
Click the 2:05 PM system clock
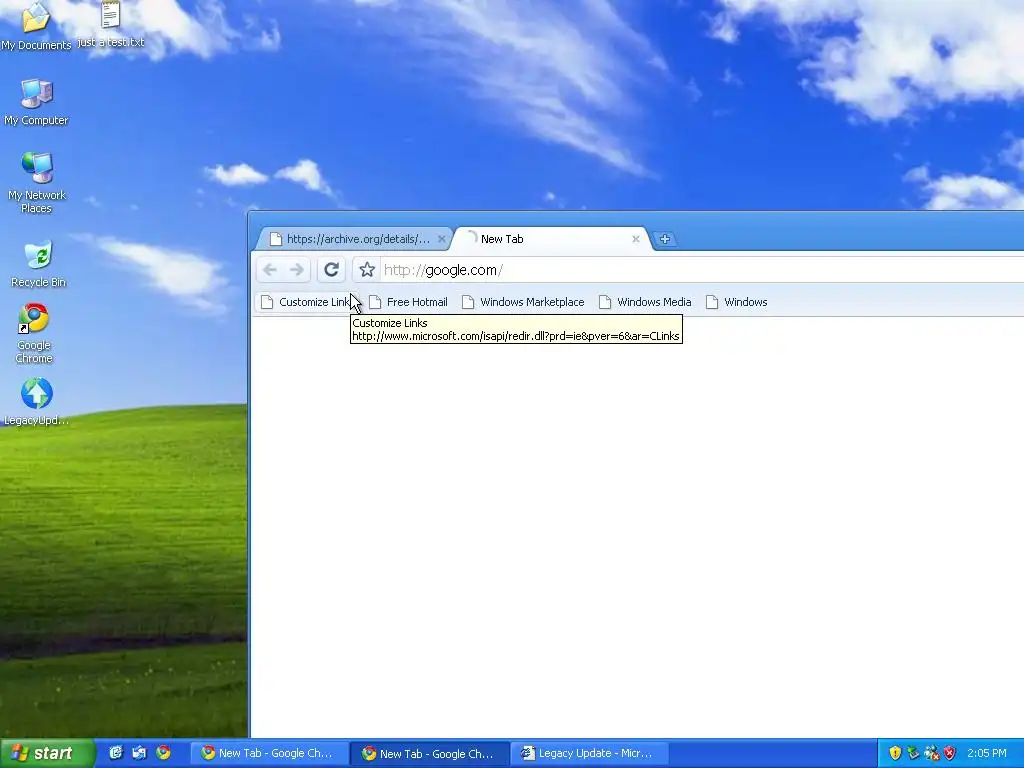[987, 753]
